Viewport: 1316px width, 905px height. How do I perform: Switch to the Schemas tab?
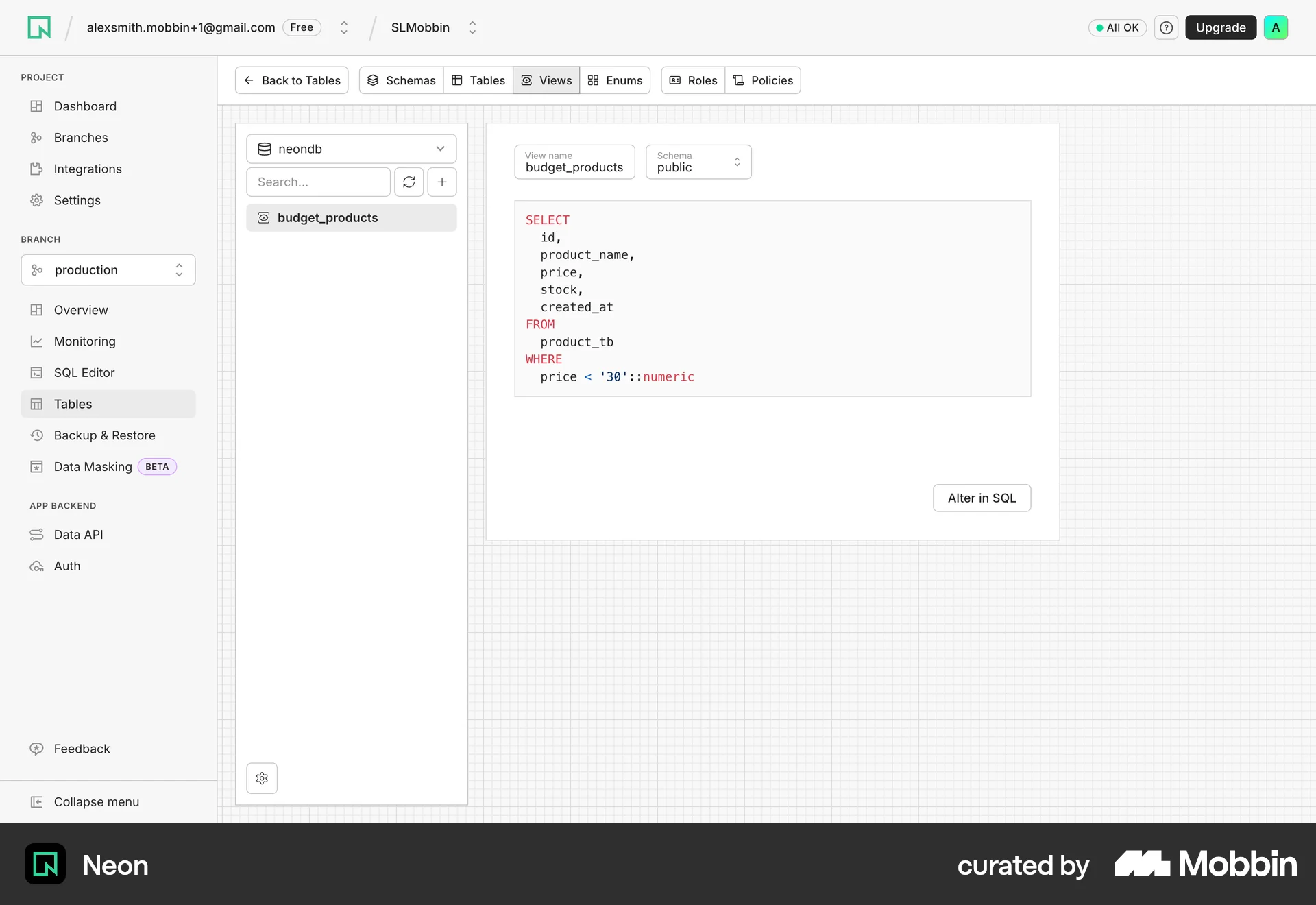[402, 80]
